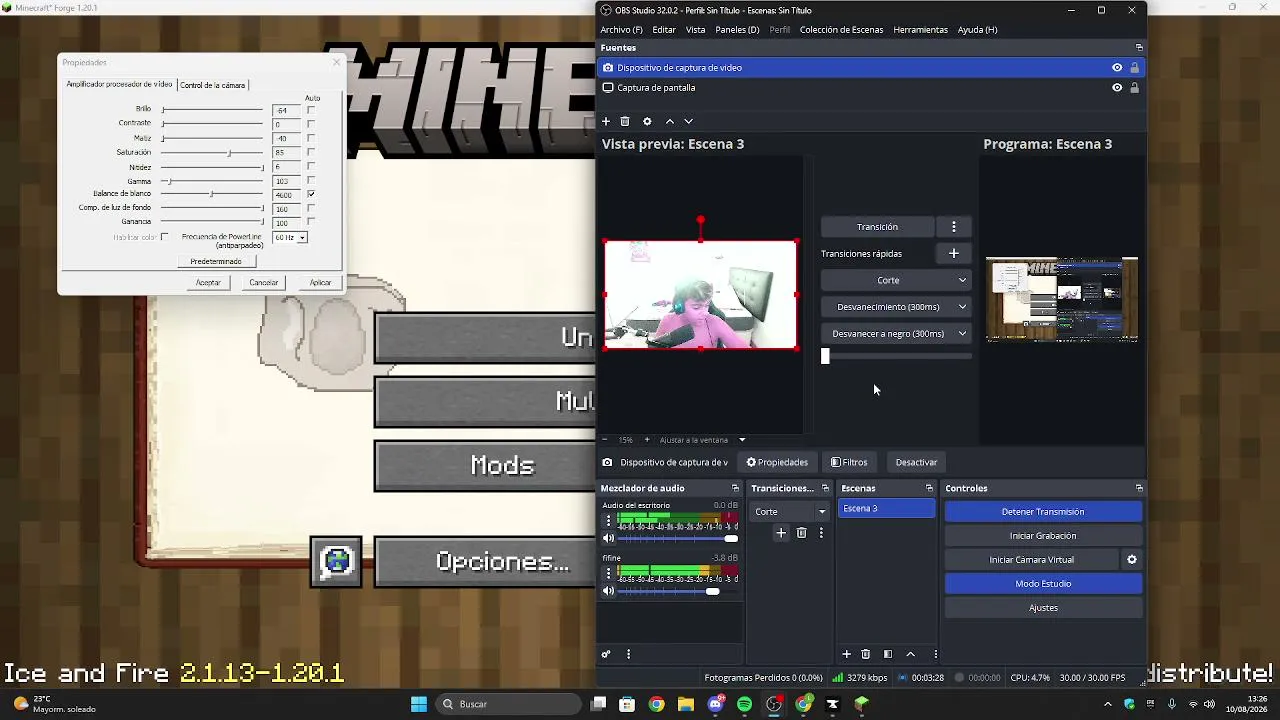Enable Auto checkbox for Brillo
1280x720 pixels.
tap(311, 110)
